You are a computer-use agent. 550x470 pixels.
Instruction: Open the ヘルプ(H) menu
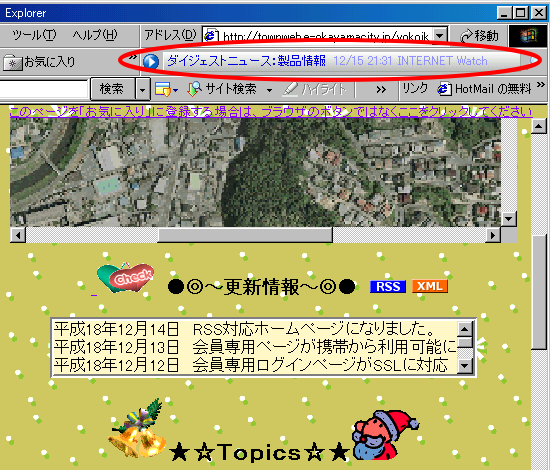coord(95,35)
